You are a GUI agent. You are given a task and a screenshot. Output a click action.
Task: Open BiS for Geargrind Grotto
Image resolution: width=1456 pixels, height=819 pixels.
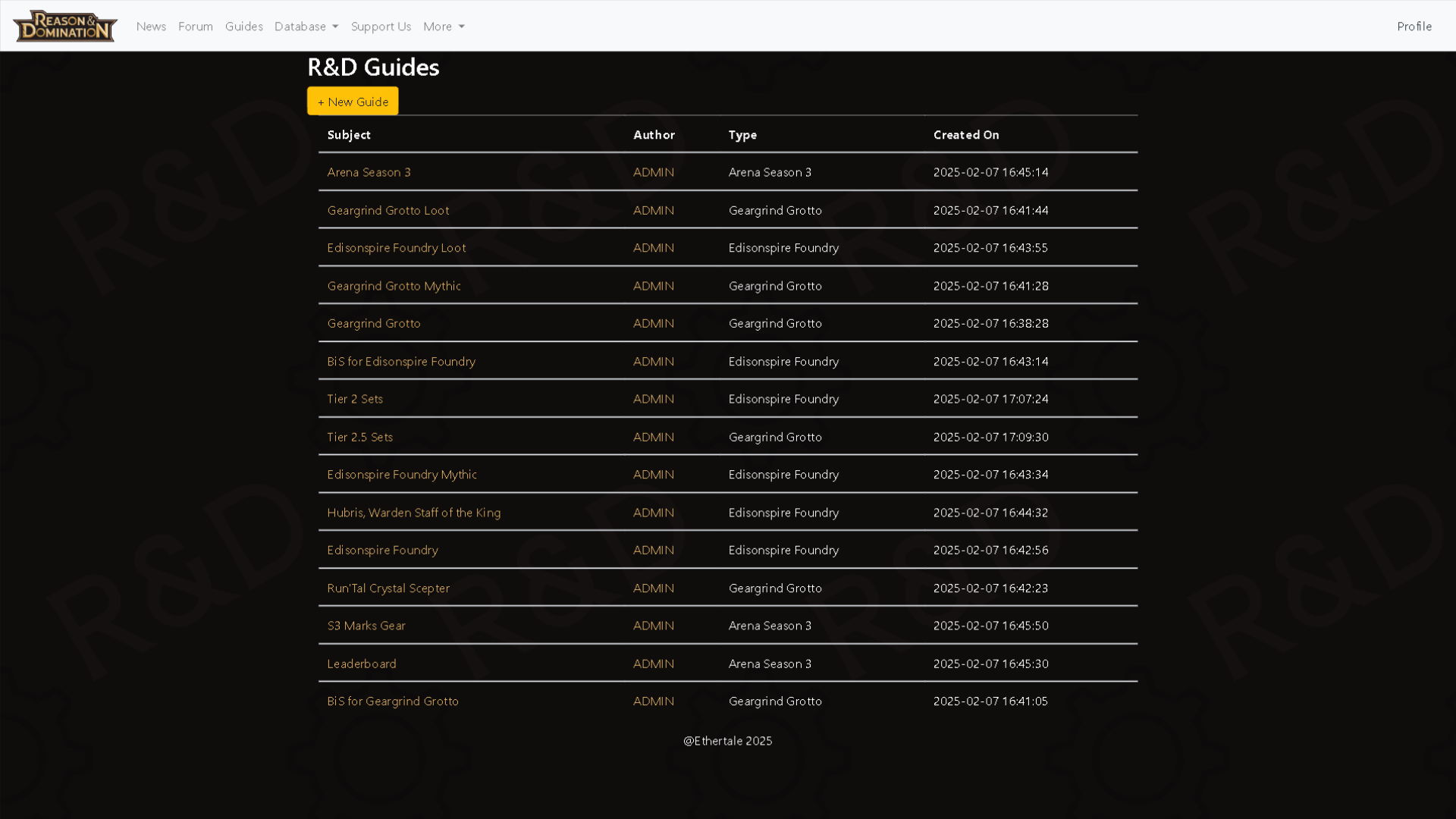(392, 701)
